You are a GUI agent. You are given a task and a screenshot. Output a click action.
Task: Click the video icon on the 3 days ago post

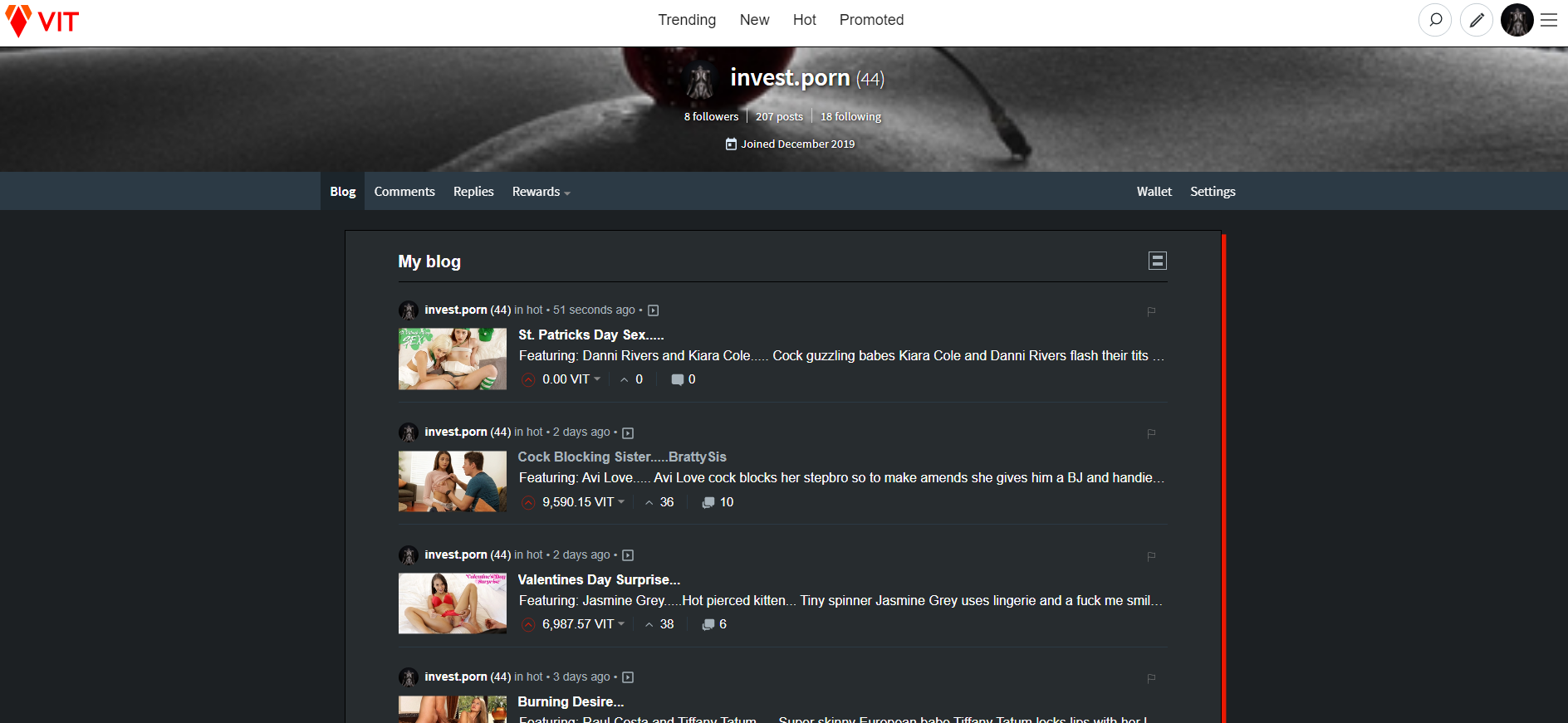629,677
